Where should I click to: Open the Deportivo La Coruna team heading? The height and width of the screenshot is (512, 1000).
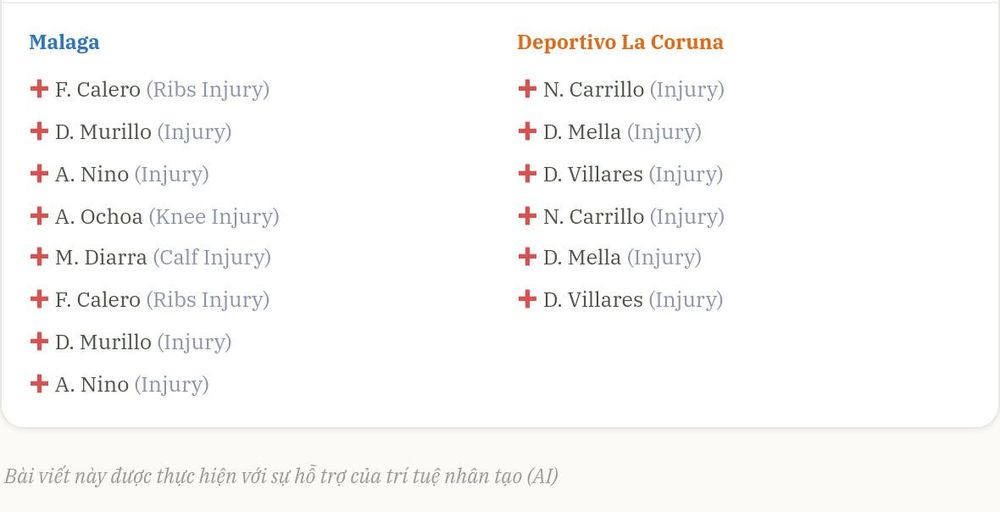click(620, 42)
